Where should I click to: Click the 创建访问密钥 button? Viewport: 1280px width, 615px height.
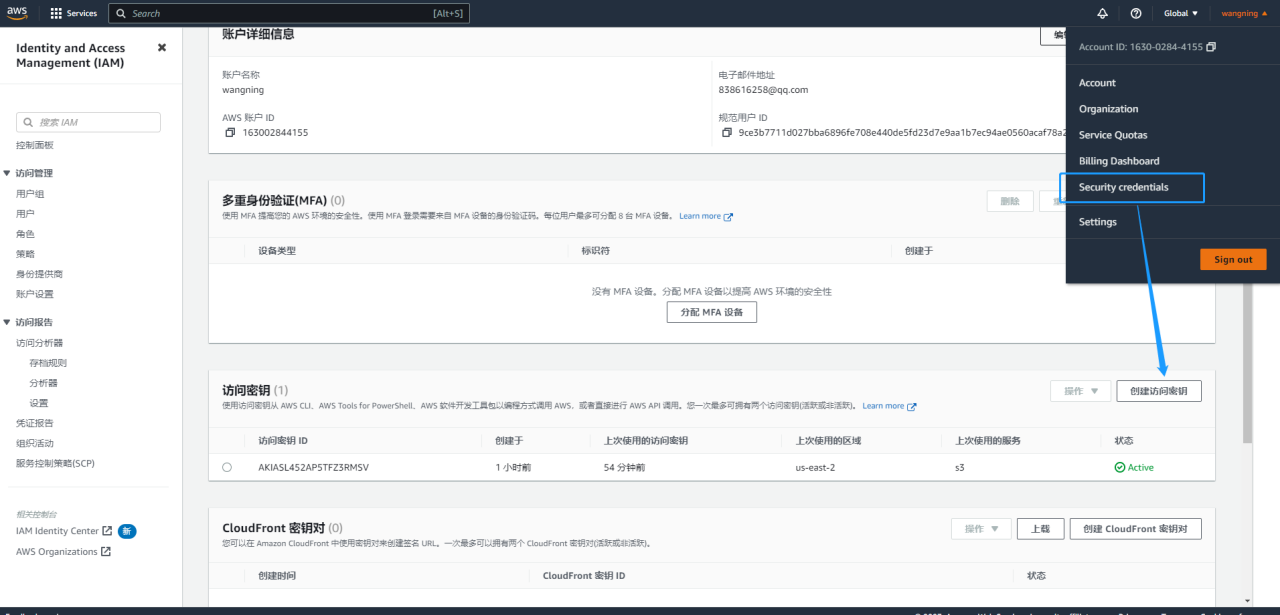point(1158,391)
